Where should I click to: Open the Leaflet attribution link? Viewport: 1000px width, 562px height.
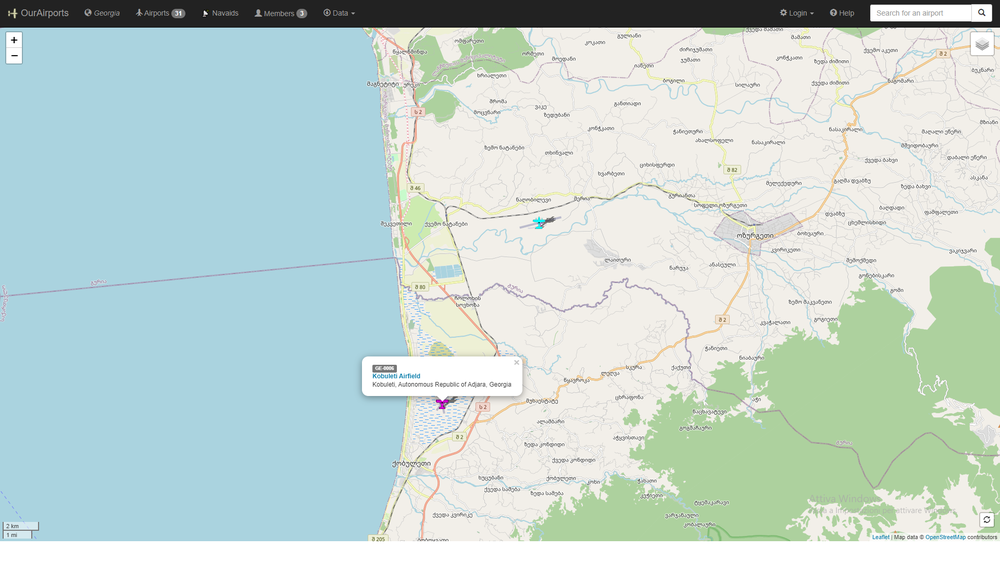(880, 537)
